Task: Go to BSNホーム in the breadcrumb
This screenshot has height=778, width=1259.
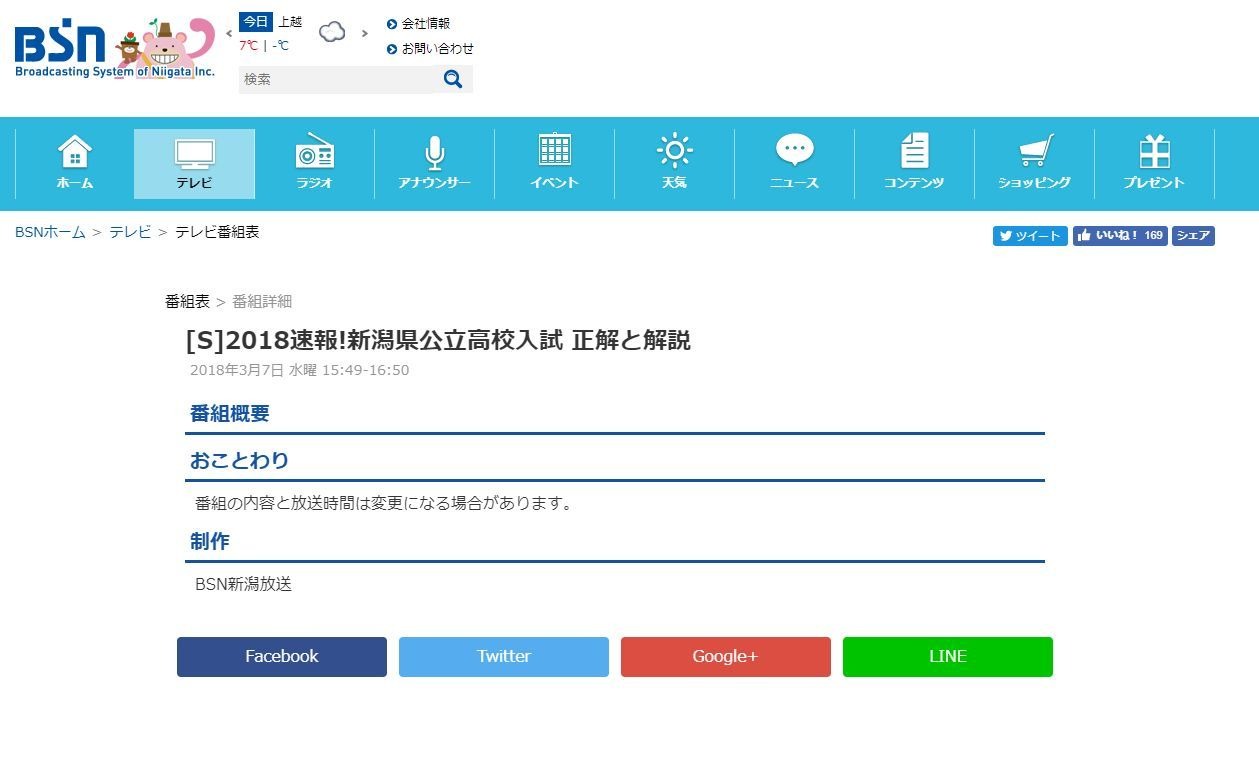Action: 50,232
